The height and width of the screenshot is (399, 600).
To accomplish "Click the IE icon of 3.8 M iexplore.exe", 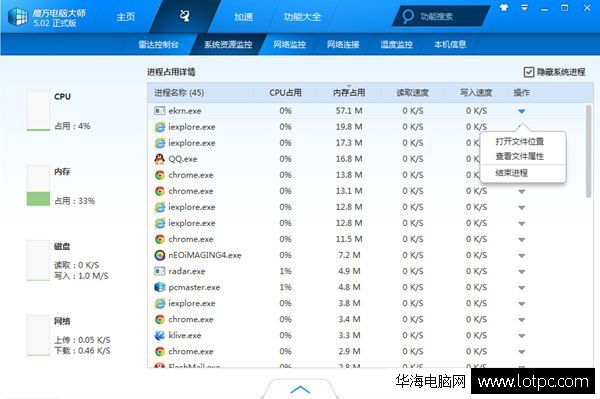I will click(x=160, y=303).
